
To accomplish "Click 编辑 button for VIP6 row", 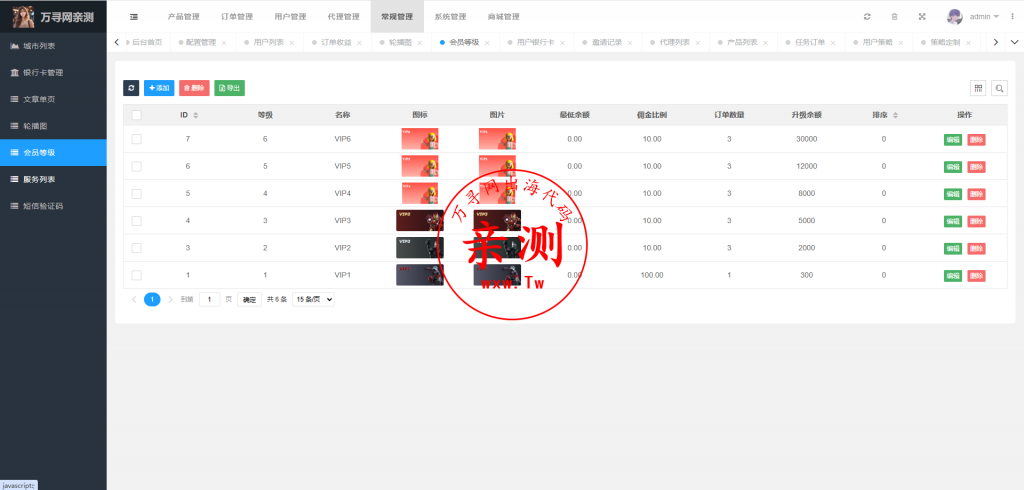I will [953, 140].
